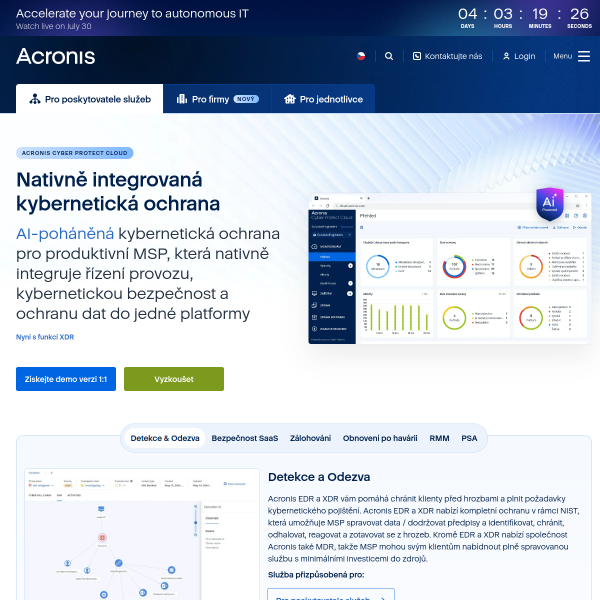Open the hamburger Menu icon

[584, 56]
